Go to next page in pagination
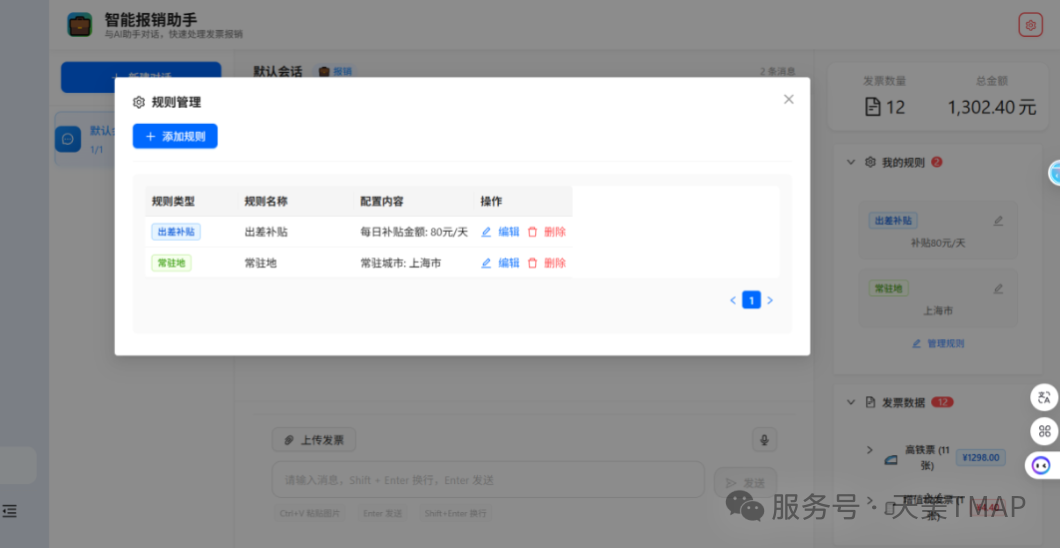Viewport: 1060px width, 549px height. tap(770, 300)
